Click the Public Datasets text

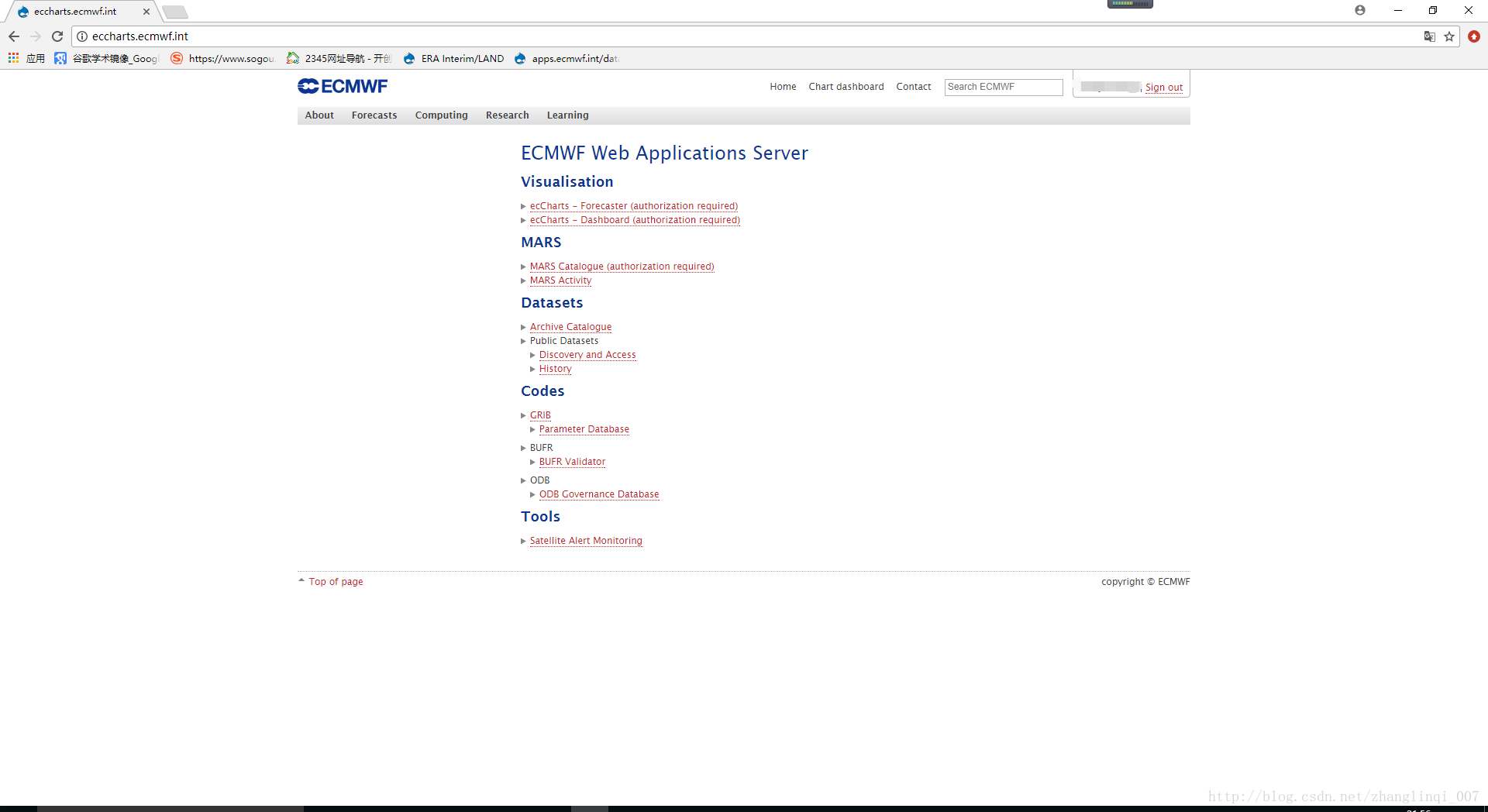tap(564, 341)
